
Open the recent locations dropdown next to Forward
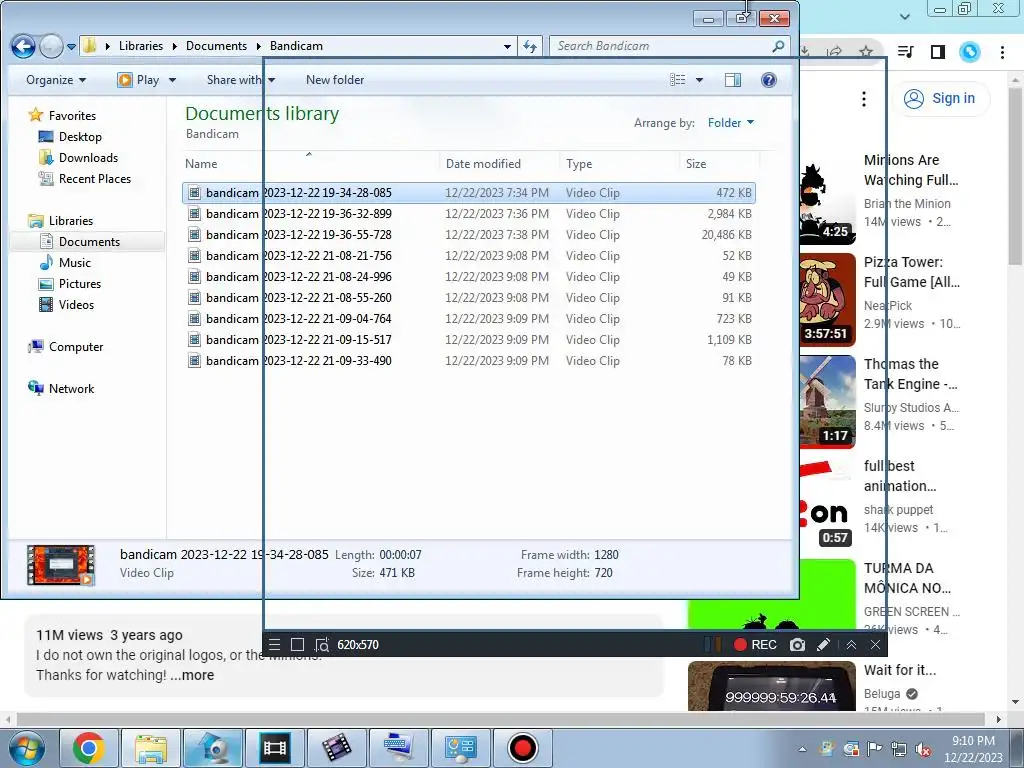[71, 47]
